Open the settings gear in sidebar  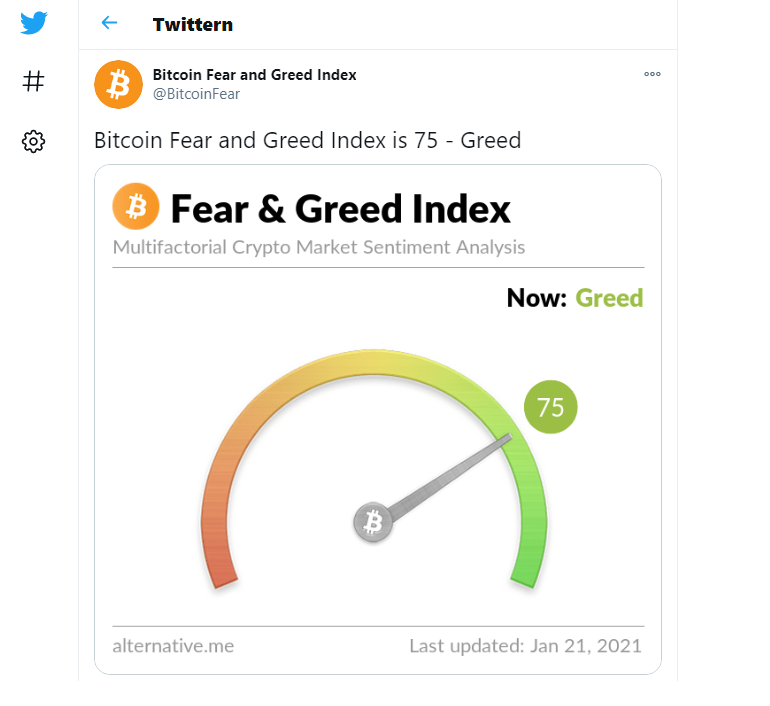[x=33, y=142]
